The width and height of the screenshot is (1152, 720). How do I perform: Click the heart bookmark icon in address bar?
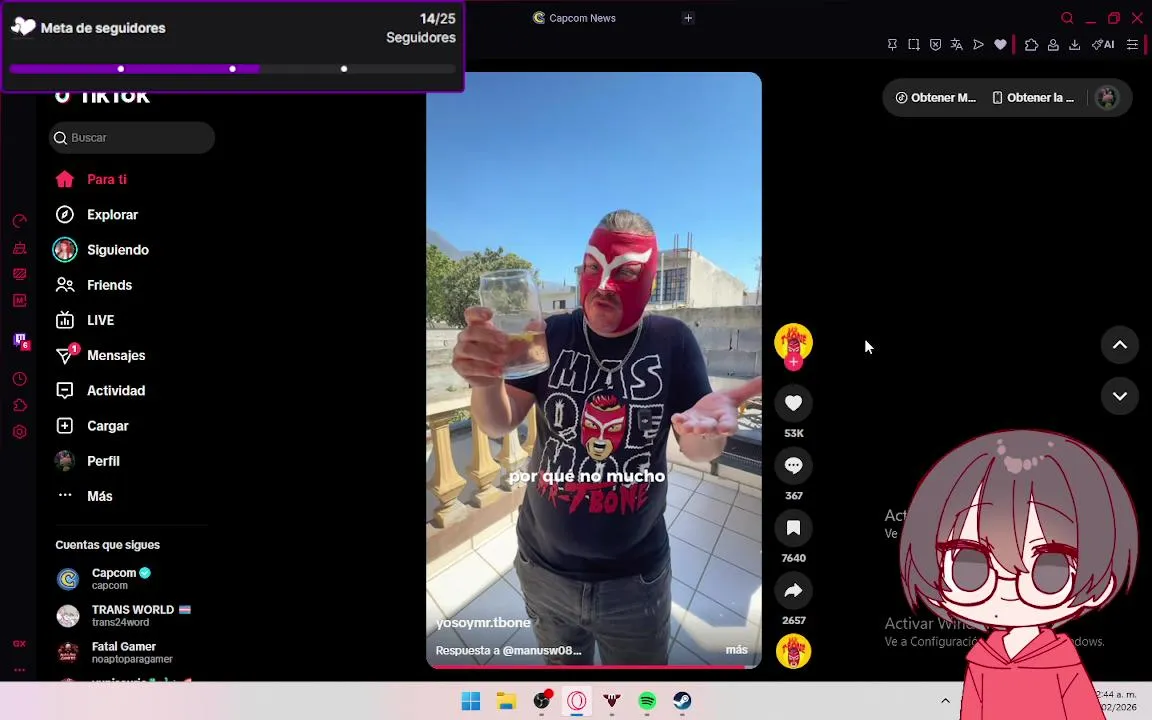tap(1000, 45)
